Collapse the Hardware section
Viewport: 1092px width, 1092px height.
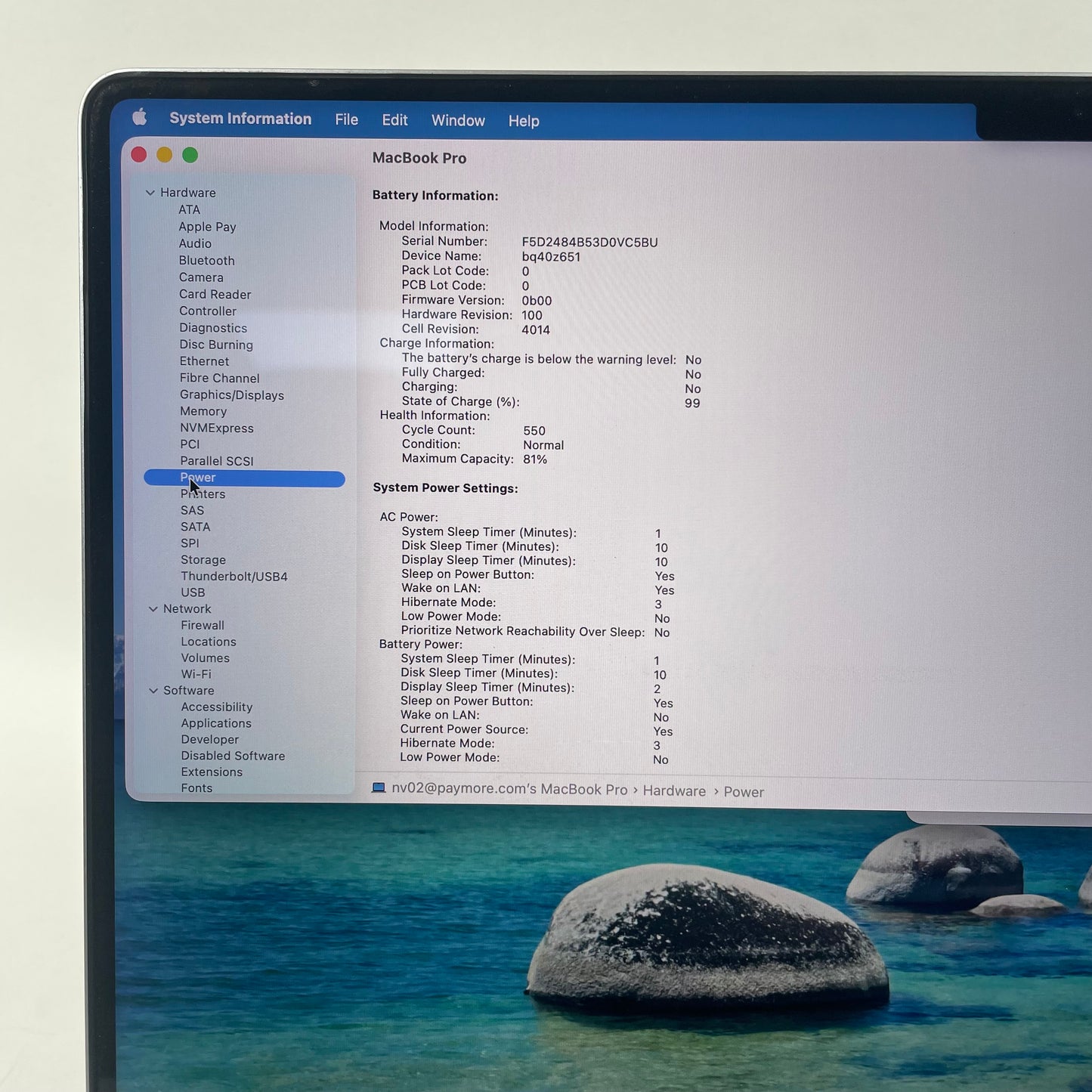pyautogui.click(x=150, y=193)
